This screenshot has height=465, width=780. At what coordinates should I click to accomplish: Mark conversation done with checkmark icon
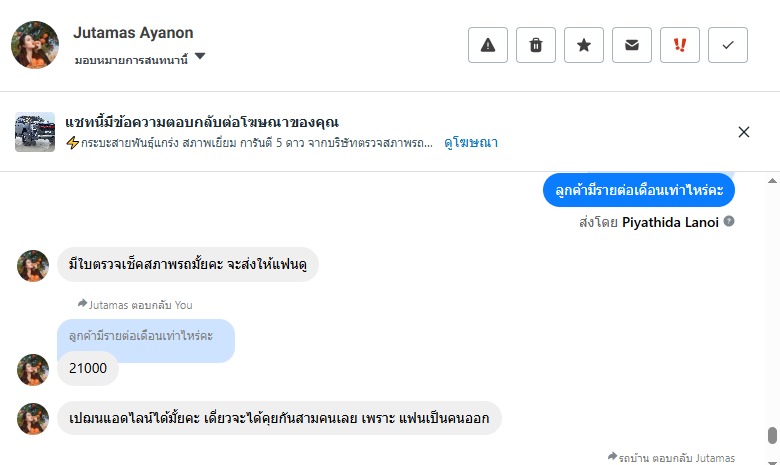click(728, 45)
